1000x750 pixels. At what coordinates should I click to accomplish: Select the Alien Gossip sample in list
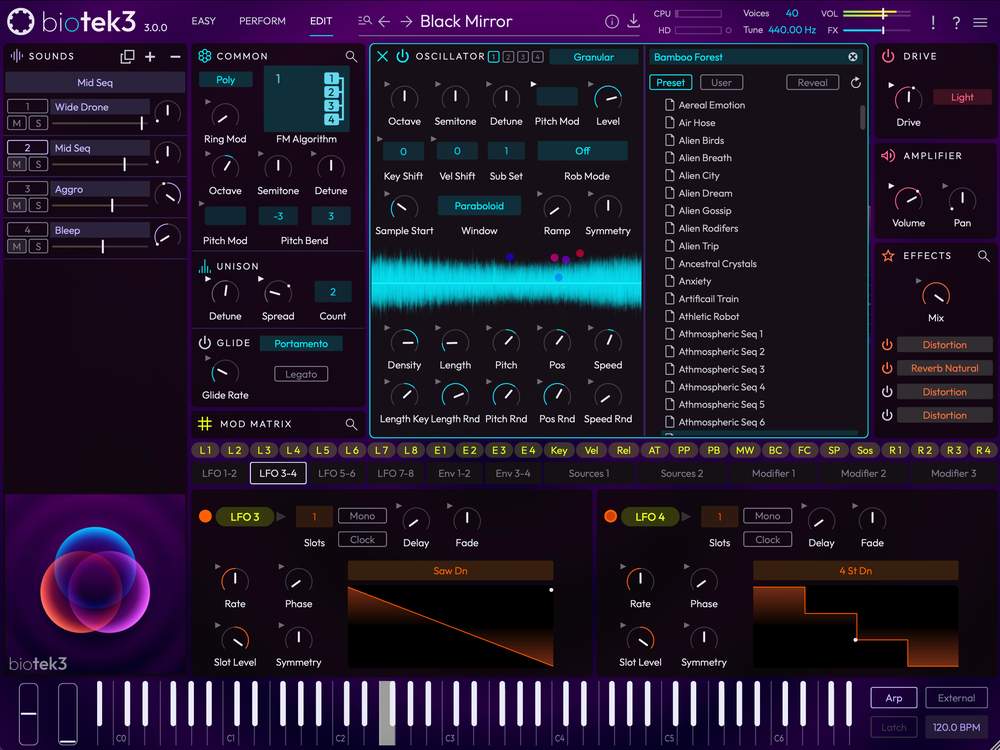705,211
